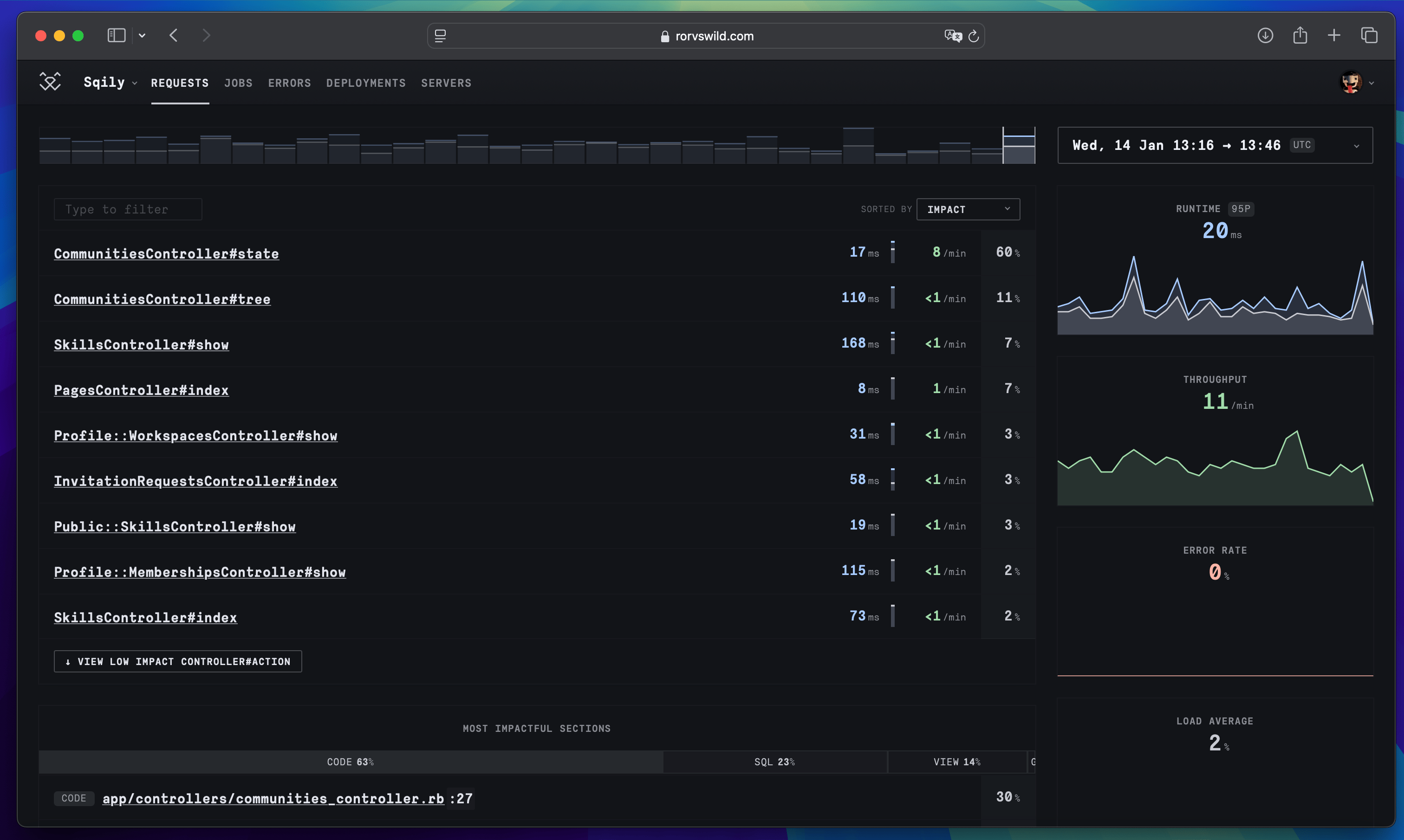Open SkillsController#show link

click(142, 345)
